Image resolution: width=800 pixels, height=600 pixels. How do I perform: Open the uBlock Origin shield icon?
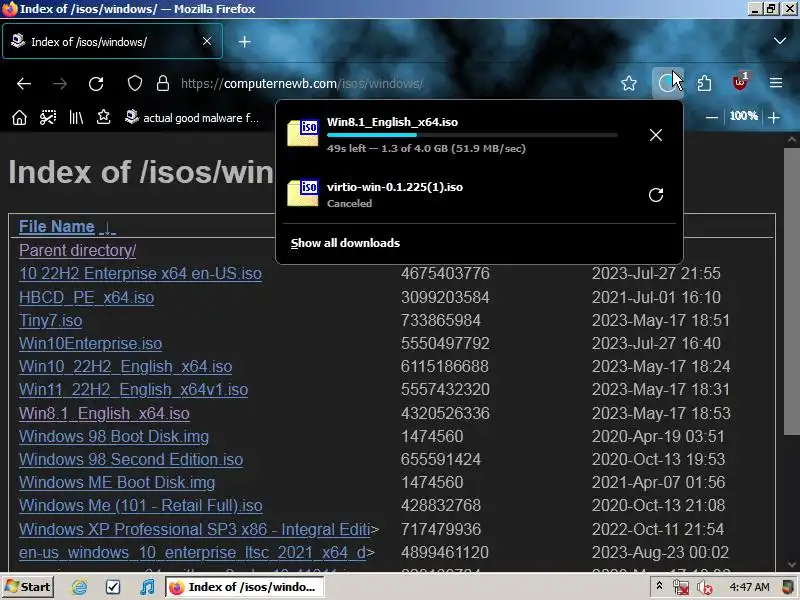[740, 82]
